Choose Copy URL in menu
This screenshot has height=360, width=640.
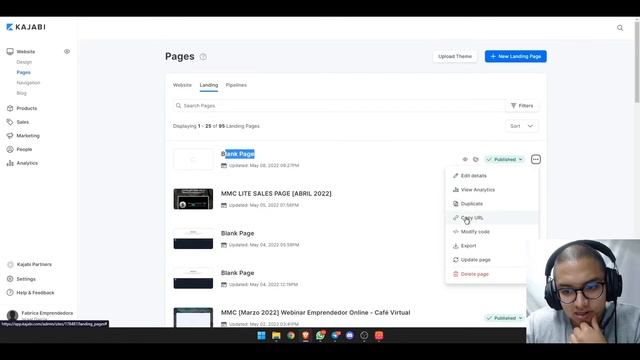[472, 218]
